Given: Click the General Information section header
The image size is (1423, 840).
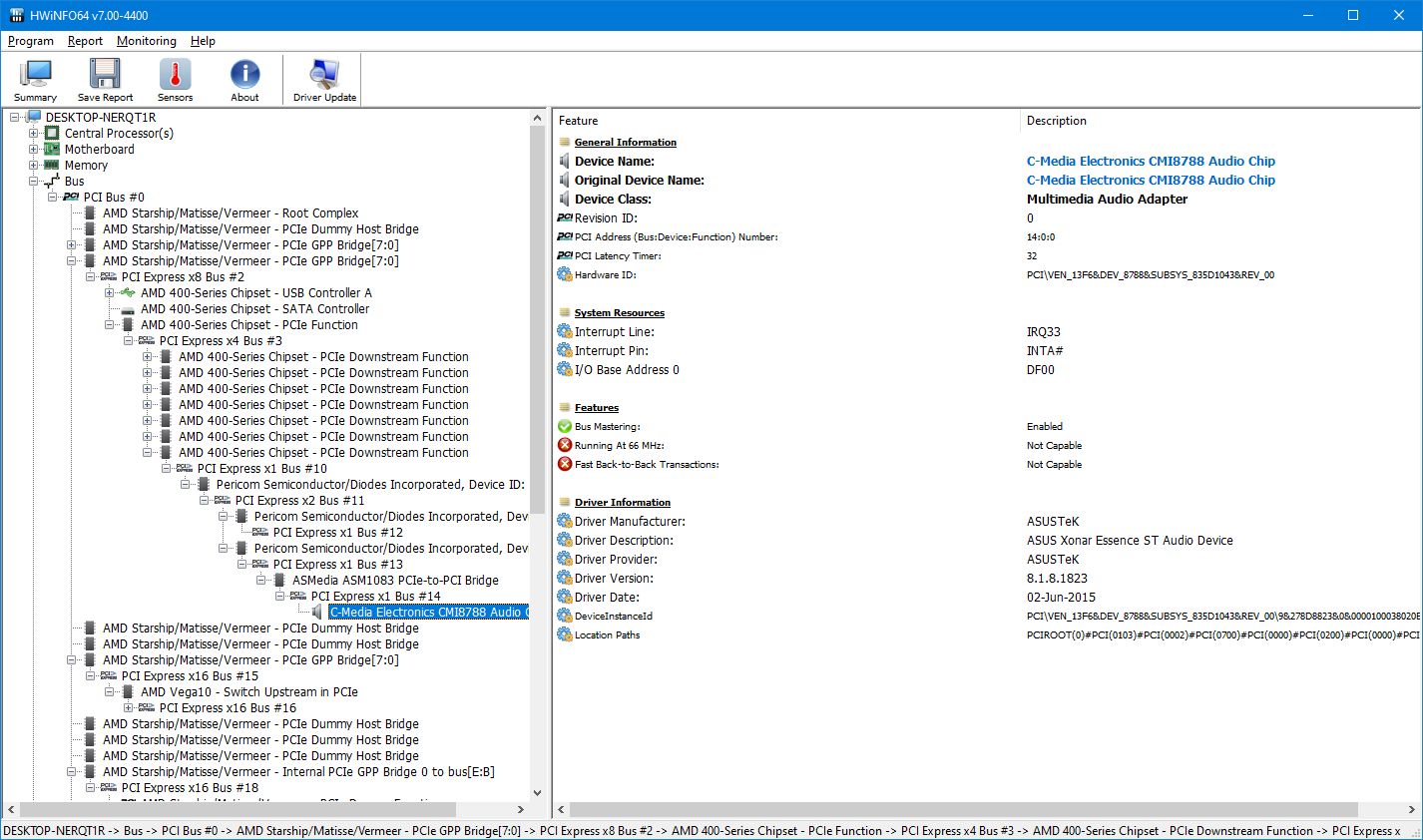Looking at the screenshot, I should (x=626, y=143).
